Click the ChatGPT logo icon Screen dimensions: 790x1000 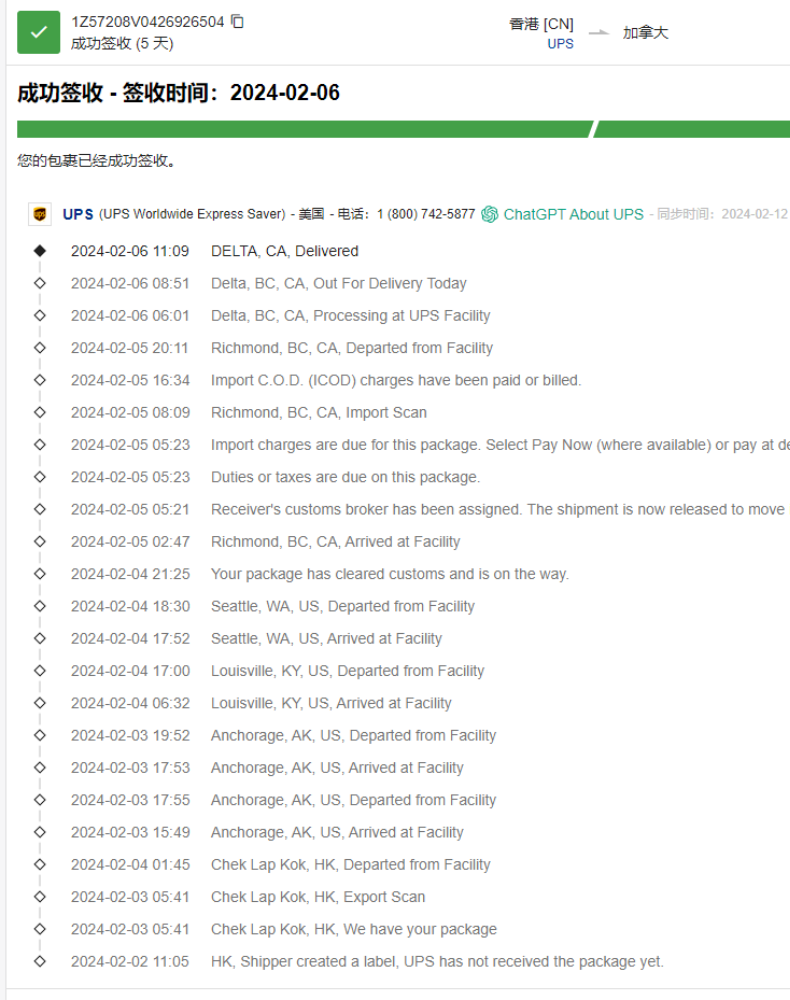pyautogui.click(x=490, y=214)
